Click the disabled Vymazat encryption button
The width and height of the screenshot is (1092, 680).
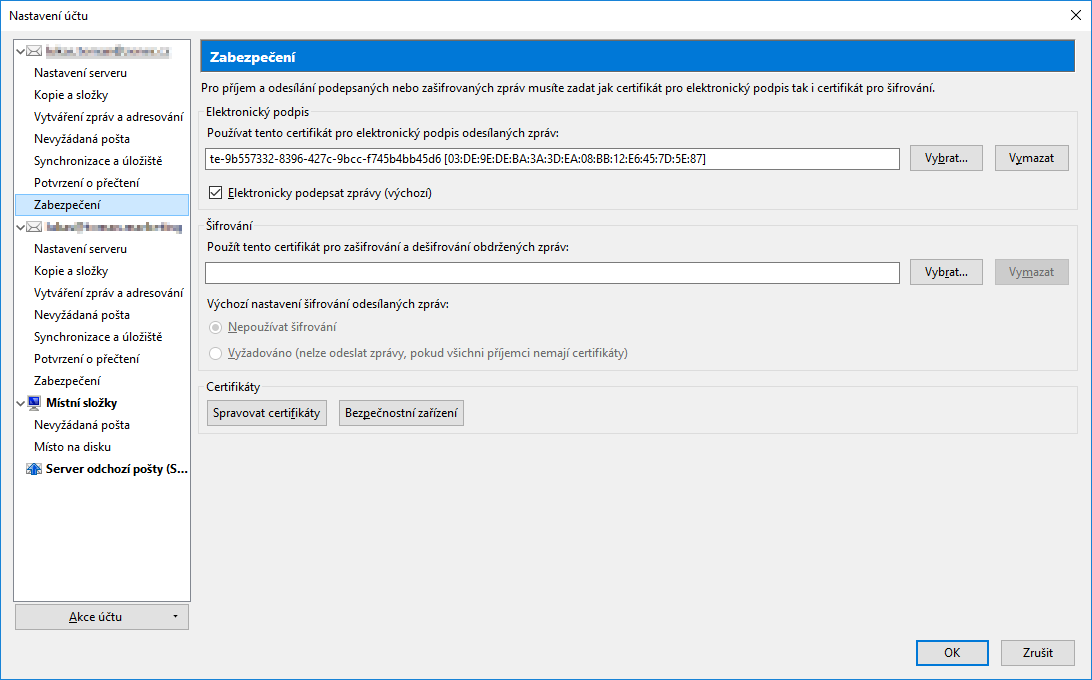click(1031, 272)
